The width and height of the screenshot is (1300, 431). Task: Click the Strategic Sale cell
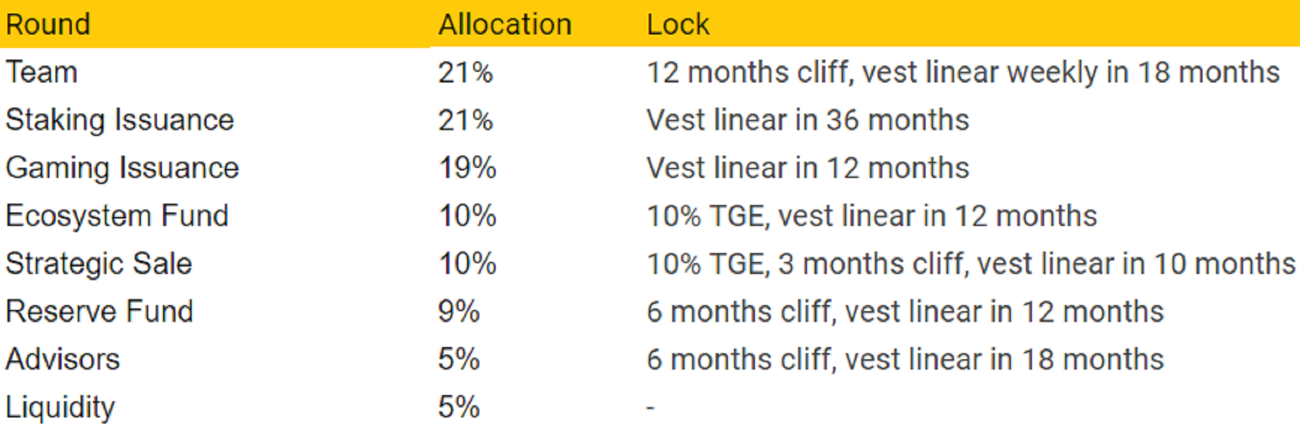[99, 264]
